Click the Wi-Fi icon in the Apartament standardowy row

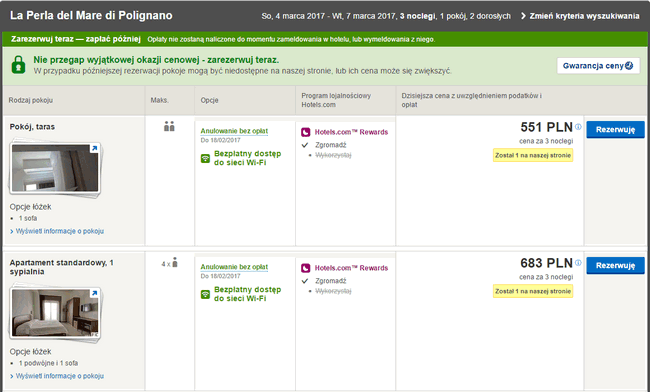[205, 294]
